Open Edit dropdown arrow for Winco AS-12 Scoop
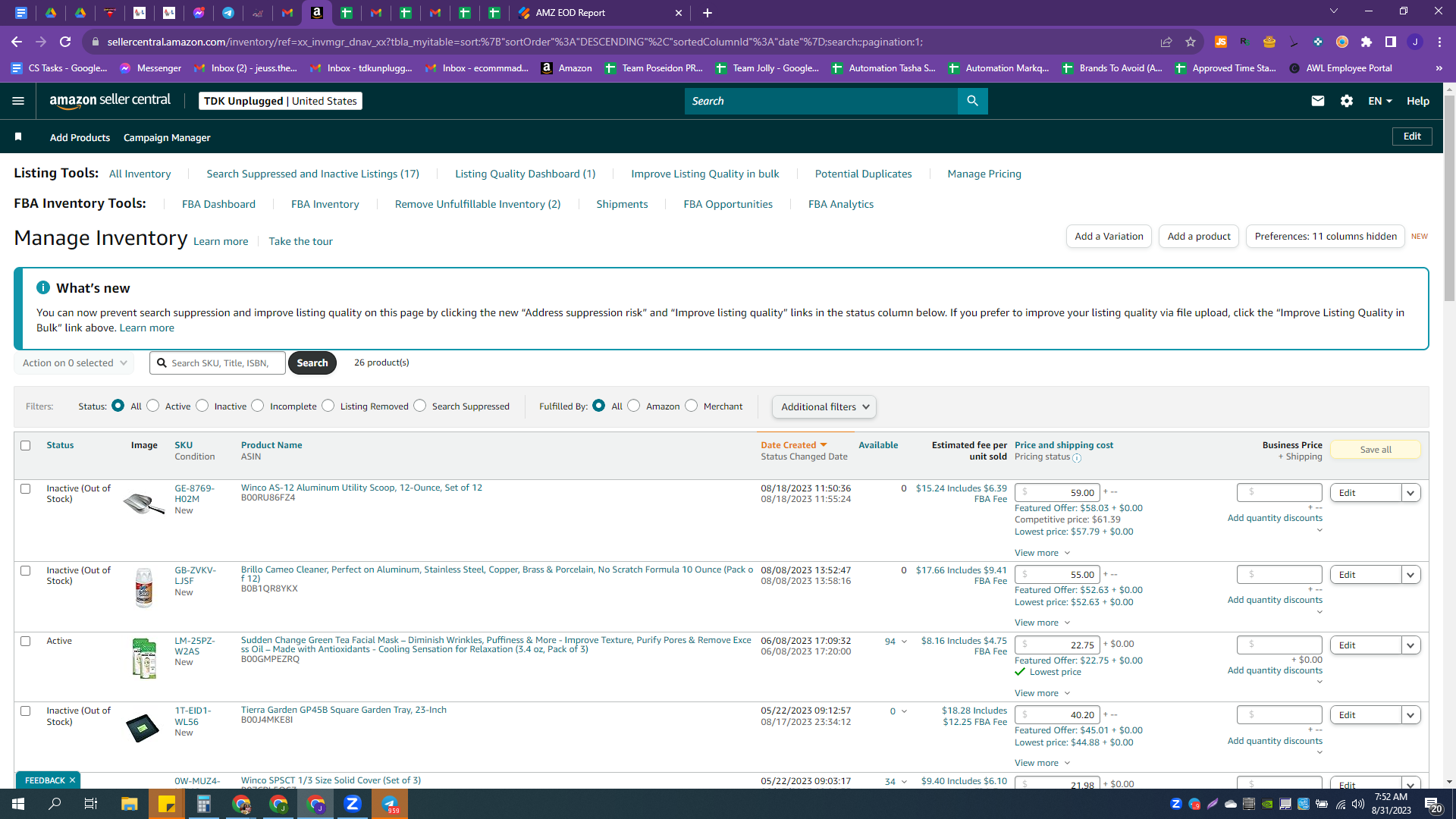1456x819 pixels. click(1410, 493)
